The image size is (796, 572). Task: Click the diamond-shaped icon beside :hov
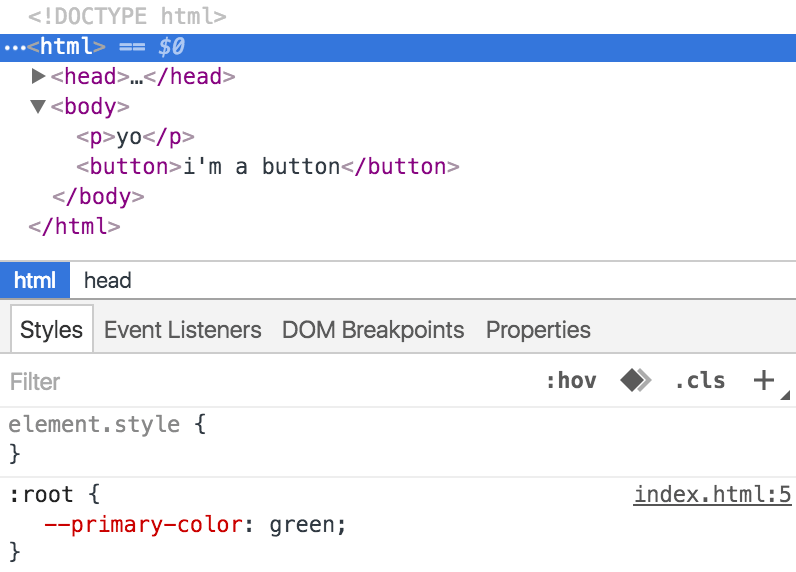pyautogui.click(x=635, y=380)
